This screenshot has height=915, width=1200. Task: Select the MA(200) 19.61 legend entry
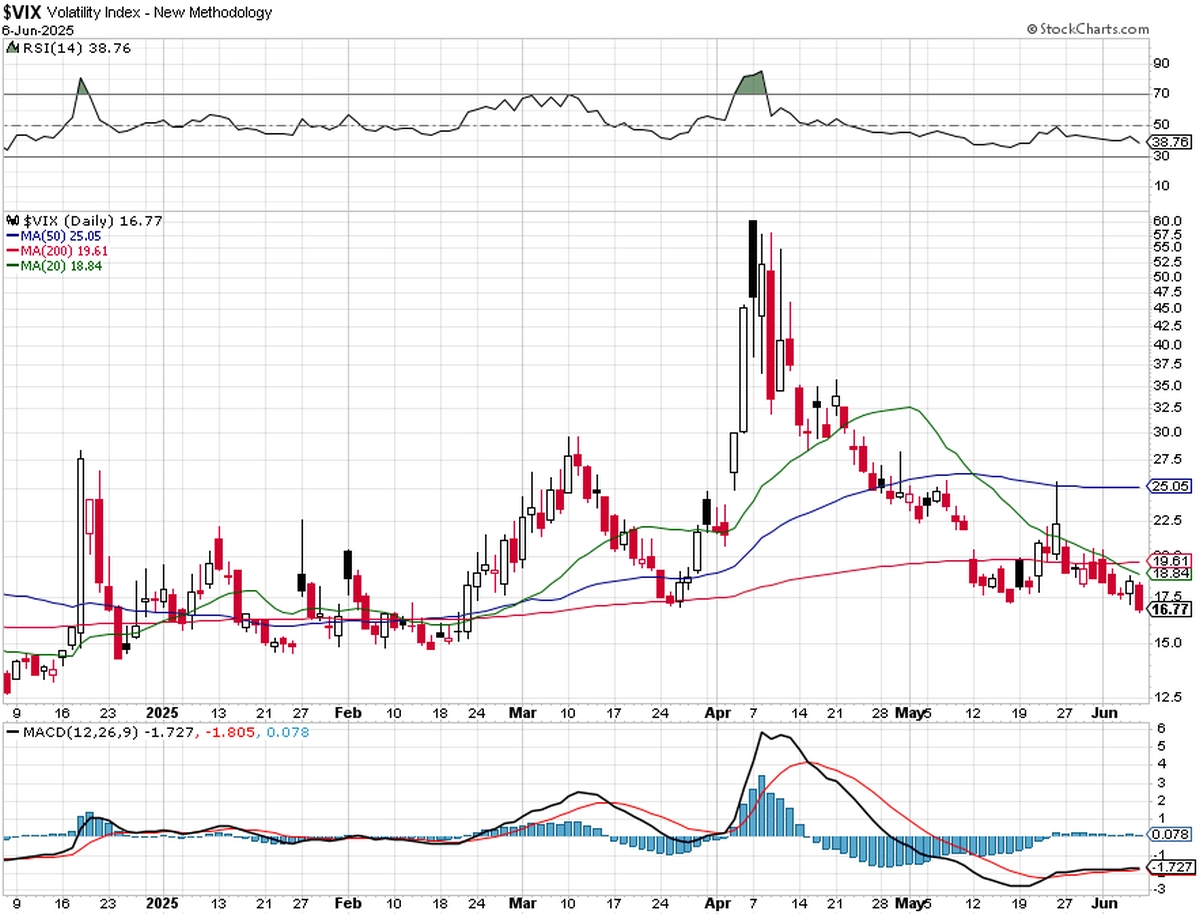point(54,251)
